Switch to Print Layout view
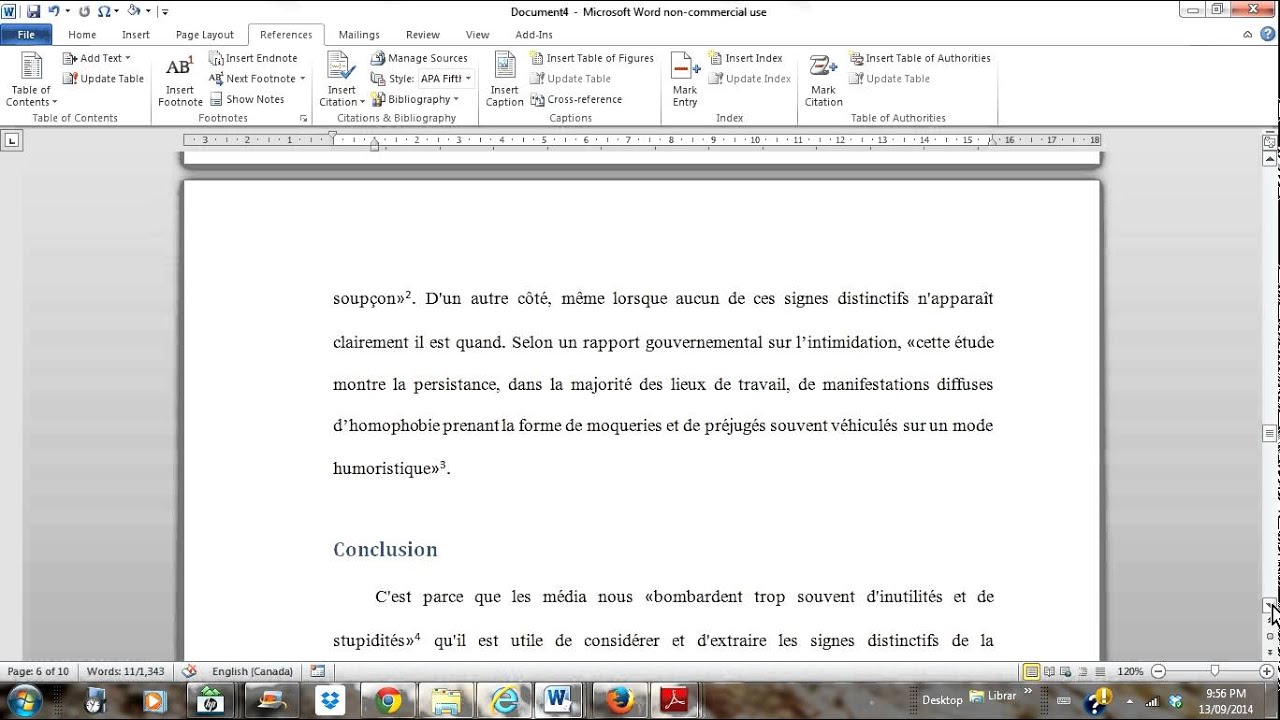Viewport: 1280px width, 720px height. [1031, 671]
